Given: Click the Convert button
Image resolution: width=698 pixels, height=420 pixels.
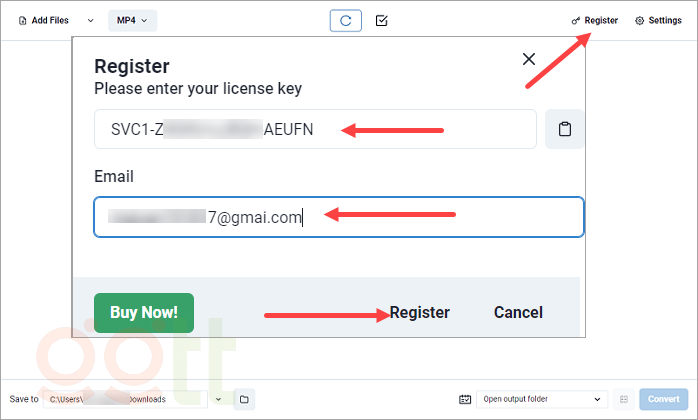Looking at the screenshot, I should point(664,399).
